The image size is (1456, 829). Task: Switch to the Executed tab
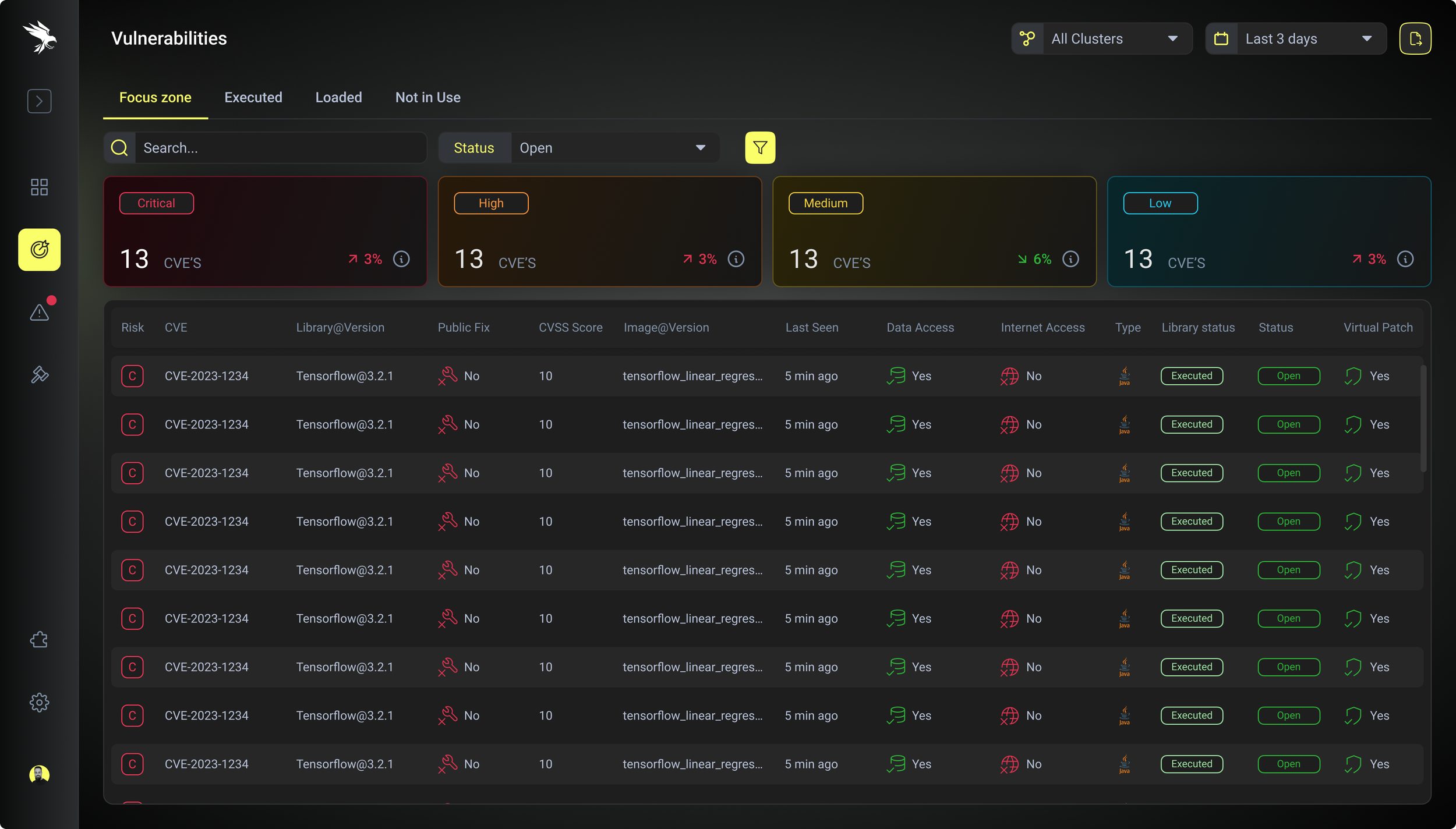pos(253,97)
